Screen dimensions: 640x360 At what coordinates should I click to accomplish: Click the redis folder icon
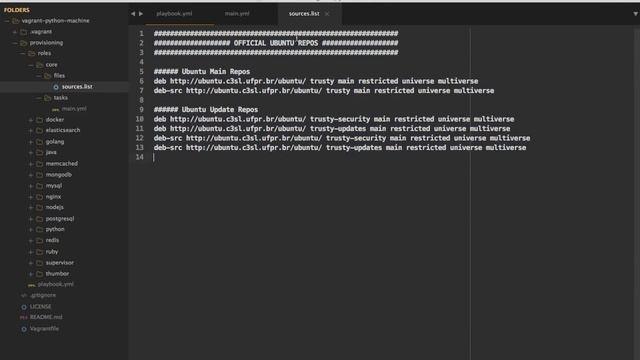coord(40,240)
